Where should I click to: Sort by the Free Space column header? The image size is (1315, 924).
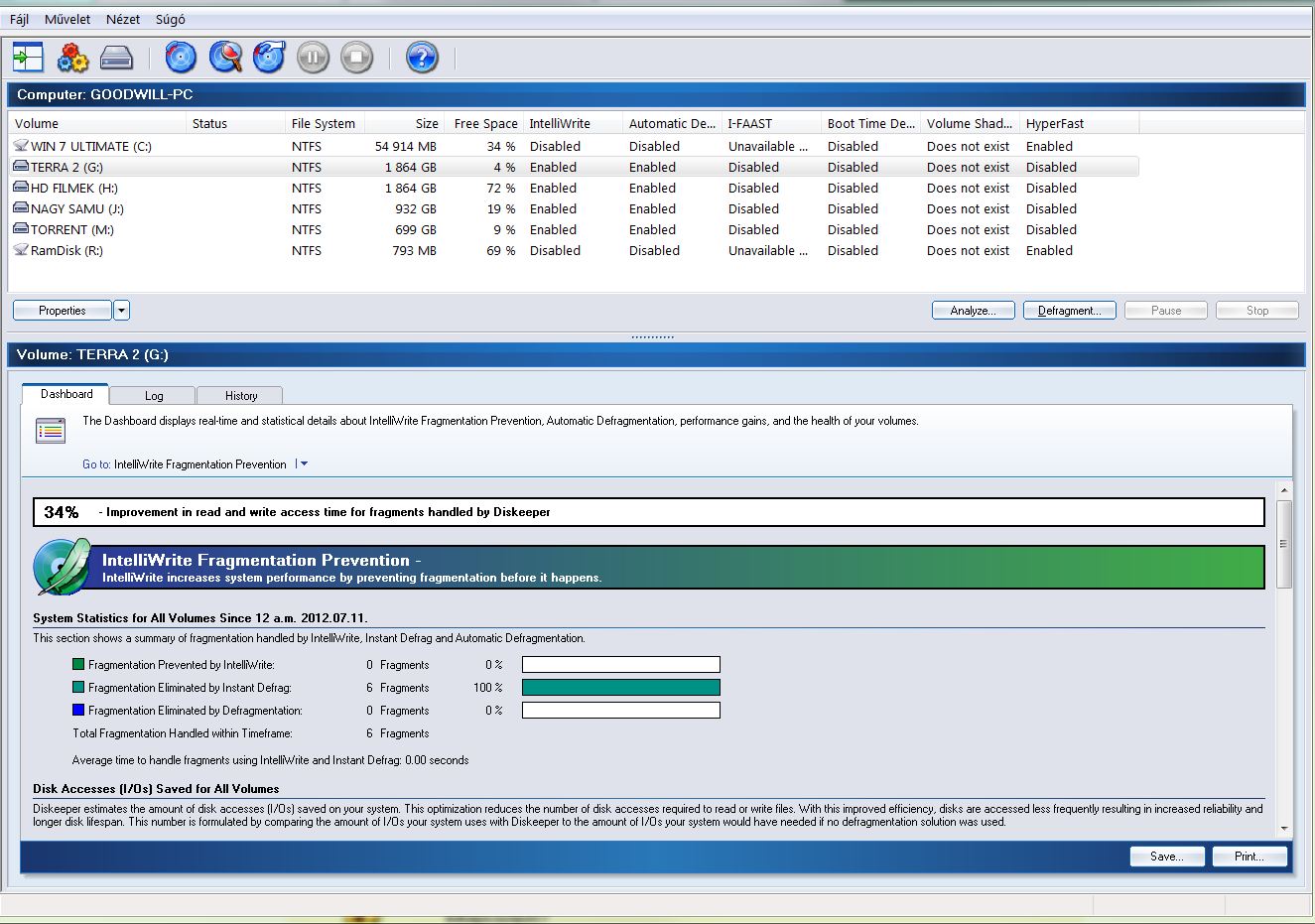(484, 123)
